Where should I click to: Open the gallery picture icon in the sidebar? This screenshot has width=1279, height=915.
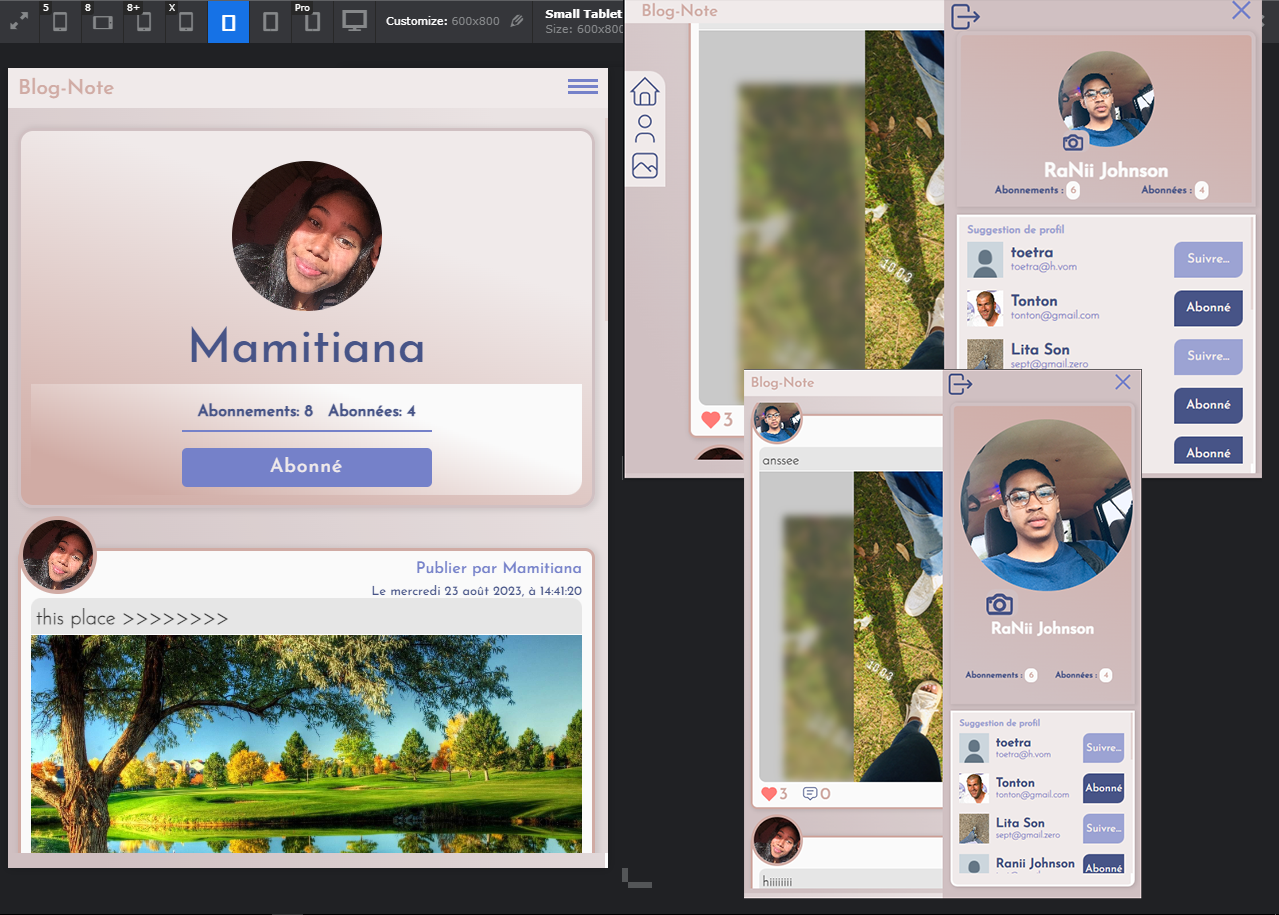coord(645,166)
